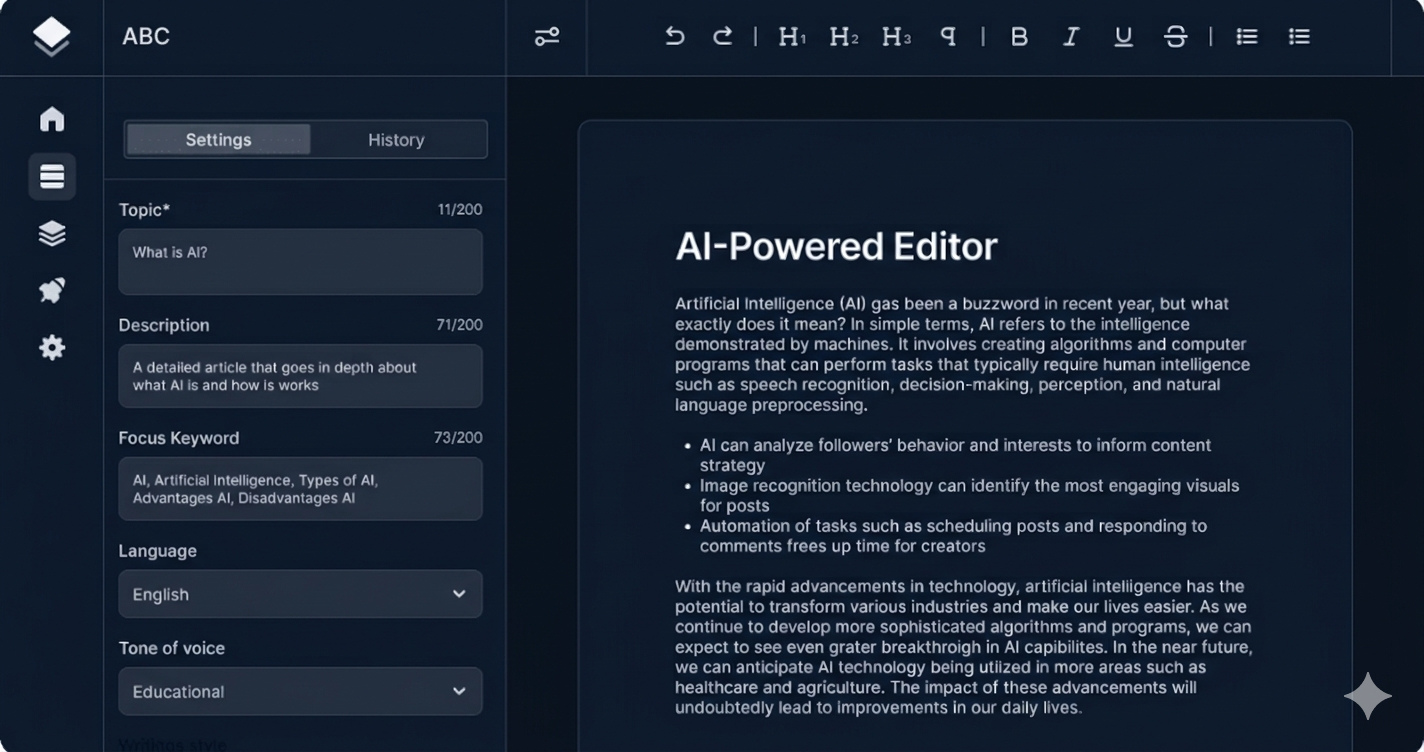Toggle strikethrough formatting
1424x752 pixels.
1175,37
